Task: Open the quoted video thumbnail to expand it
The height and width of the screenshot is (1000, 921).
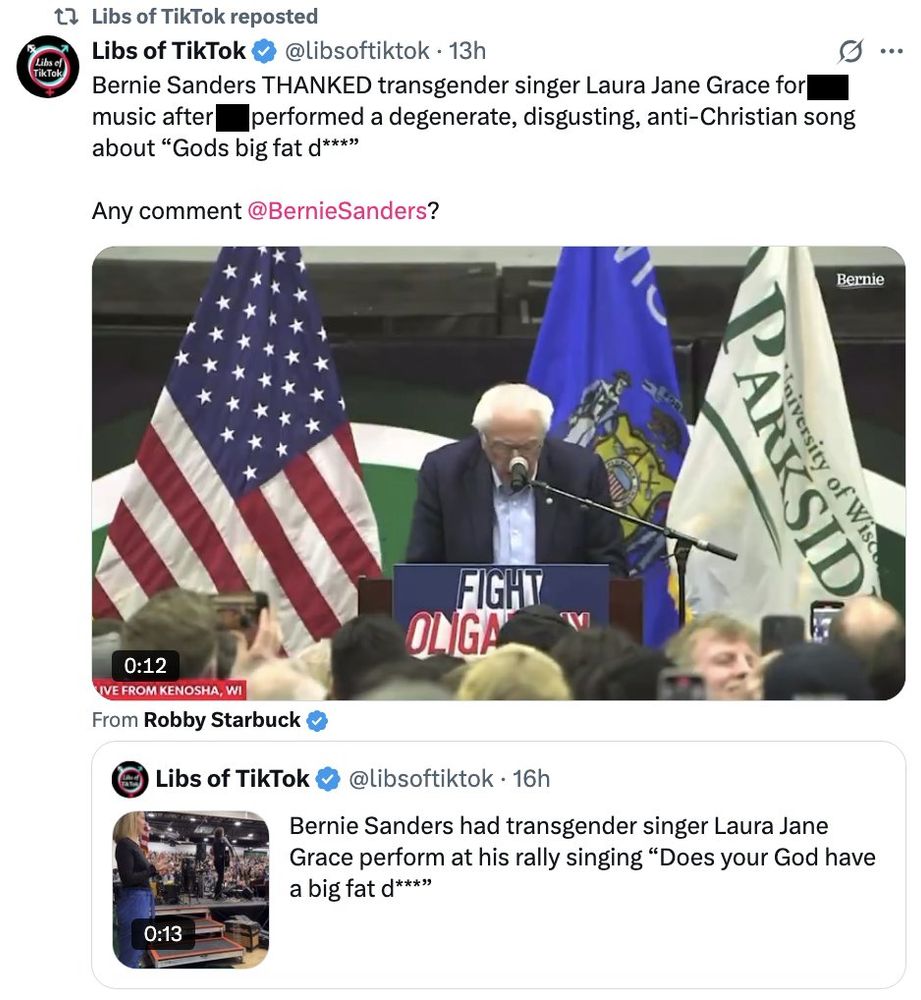Action: (190, 886)
